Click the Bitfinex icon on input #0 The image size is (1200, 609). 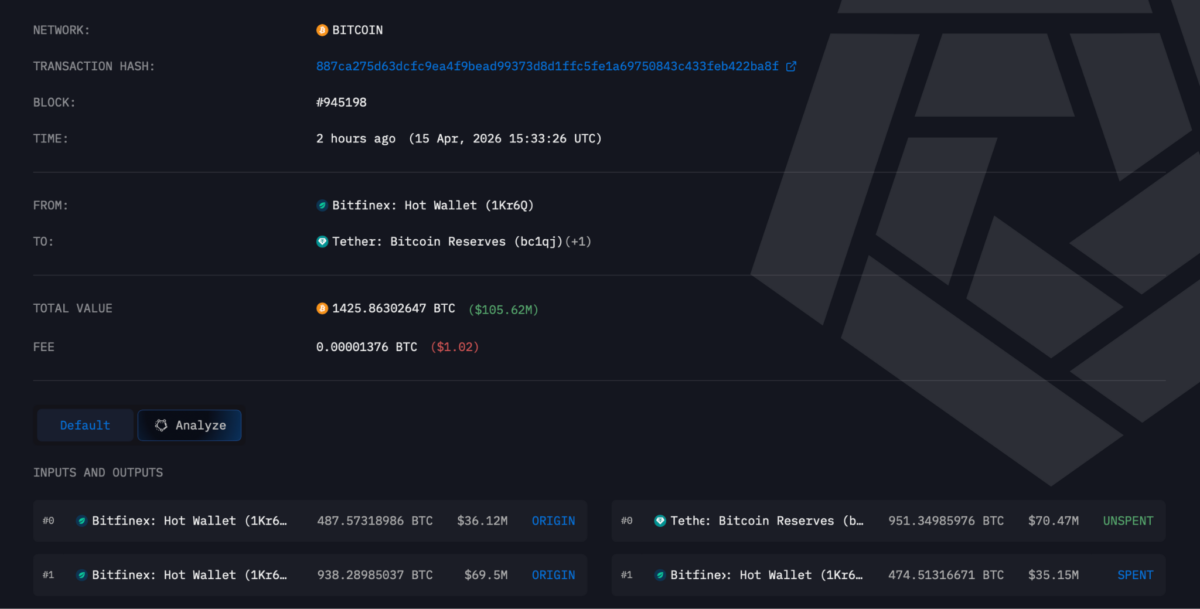[83, 520]
